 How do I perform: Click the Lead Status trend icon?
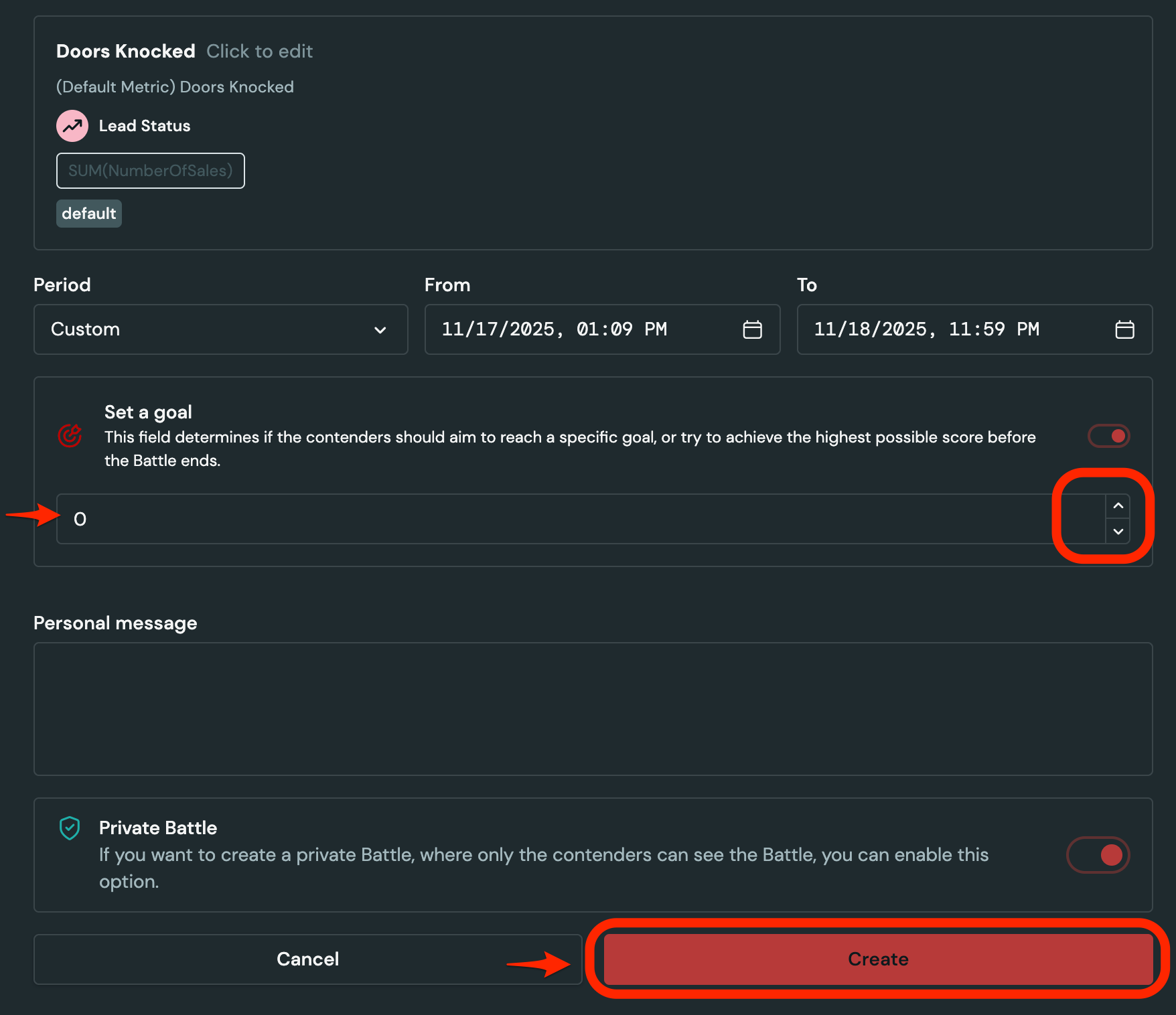[72, 125]
